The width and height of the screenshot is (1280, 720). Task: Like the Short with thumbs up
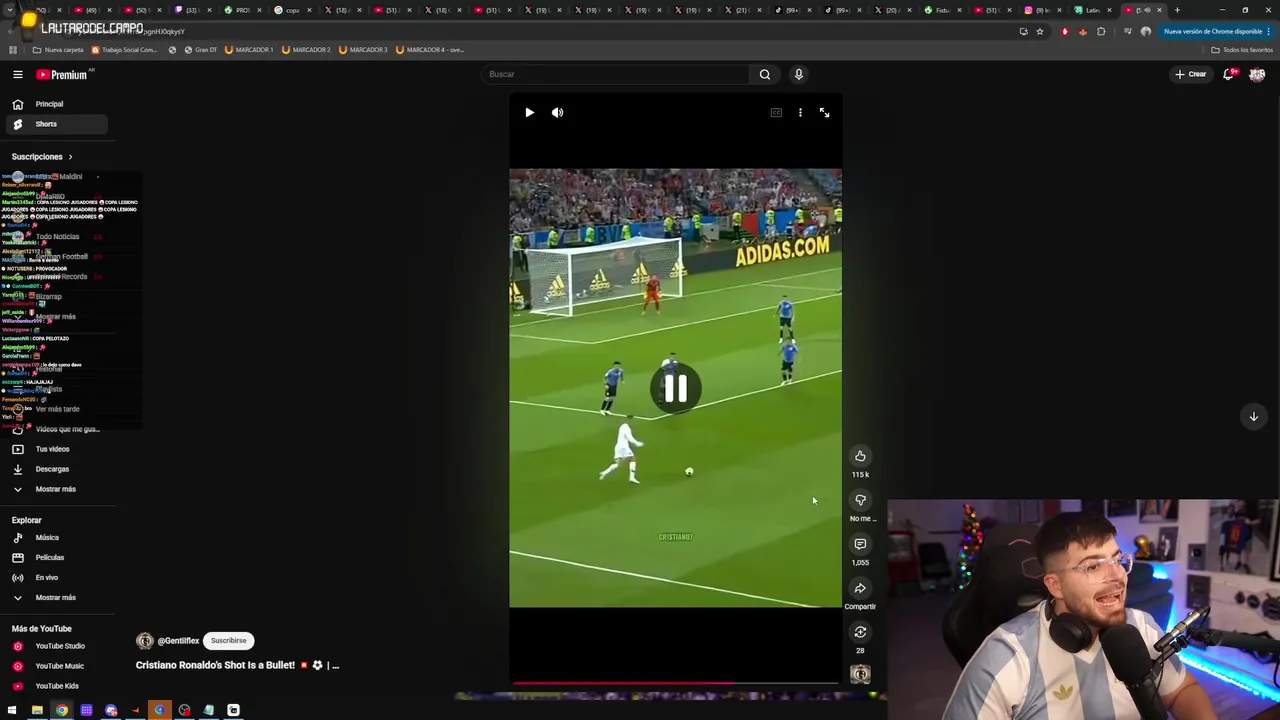pos(860,456)
